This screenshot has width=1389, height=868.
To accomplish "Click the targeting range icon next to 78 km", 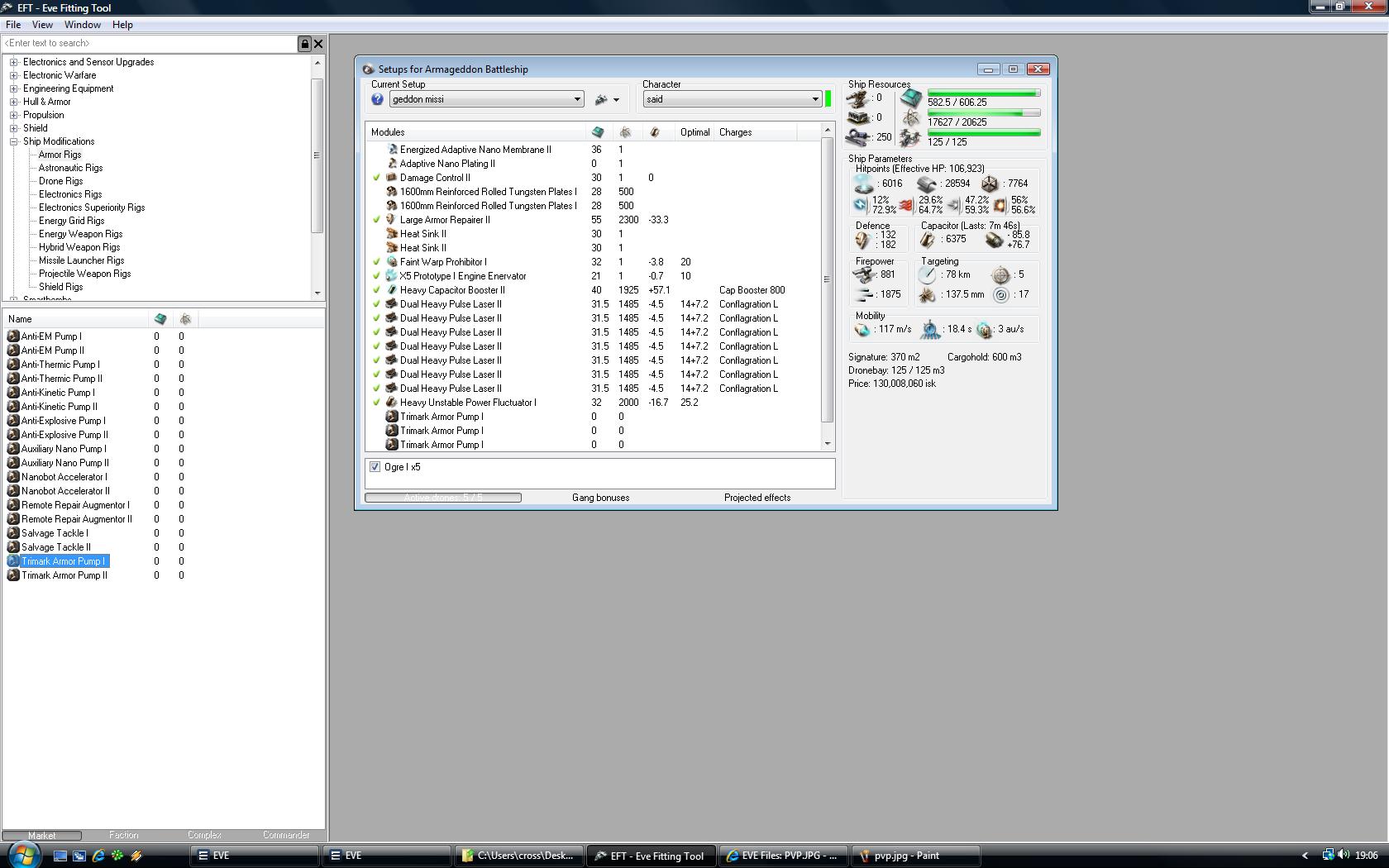I will 928,275.
